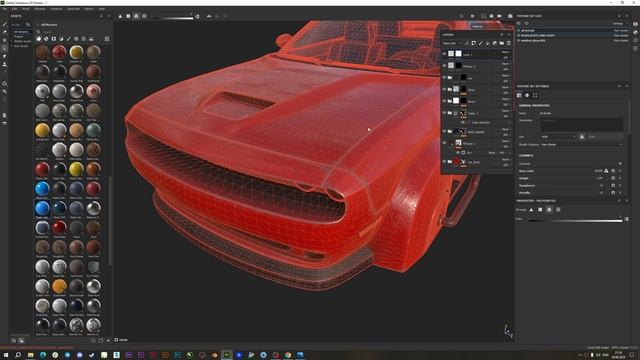Screen dimensions: 640x360
Task: Expand Car_Paint folder icon
Action: pyautogui.click(x=449, y=162)
